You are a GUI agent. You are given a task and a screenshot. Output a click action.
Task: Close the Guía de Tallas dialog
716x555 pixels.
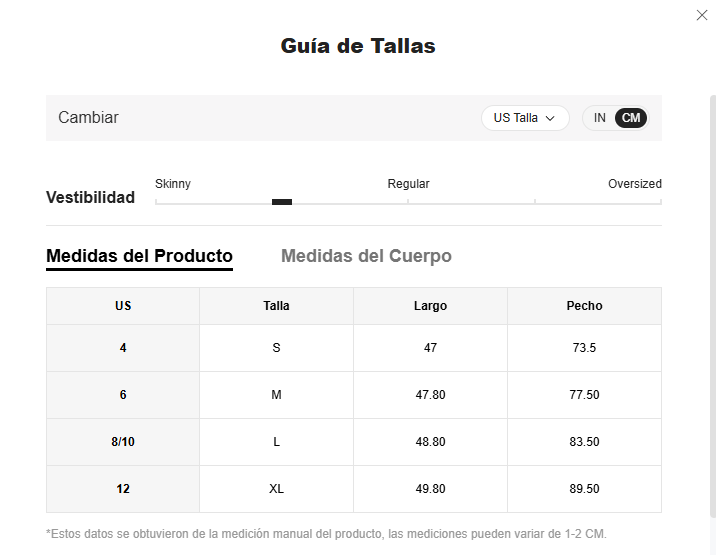click(x=702, y=15)
